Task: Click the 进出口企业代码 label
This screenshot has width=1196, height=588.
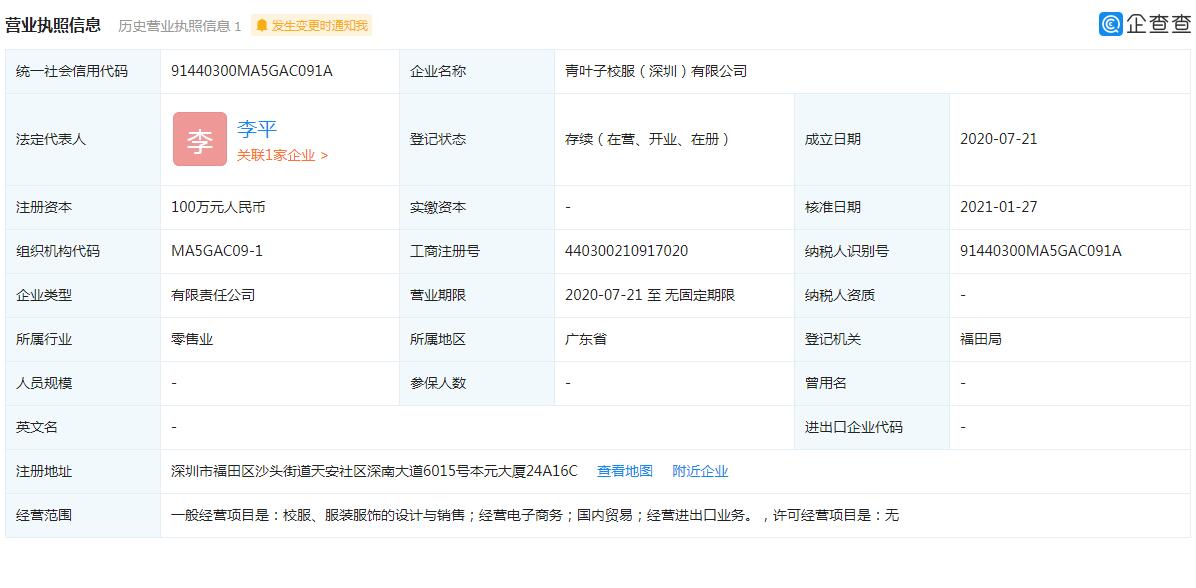Action: point(854,427)
